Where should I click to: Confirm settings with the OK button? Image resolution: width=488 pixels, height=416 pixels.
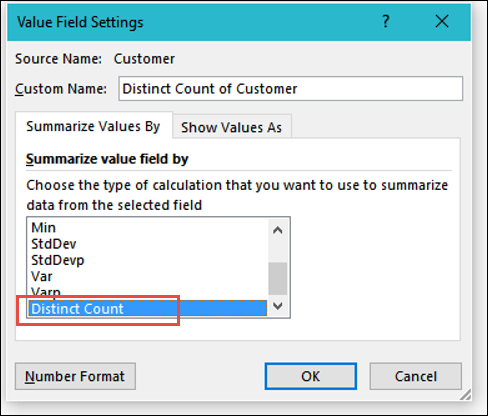click(311, 376)
